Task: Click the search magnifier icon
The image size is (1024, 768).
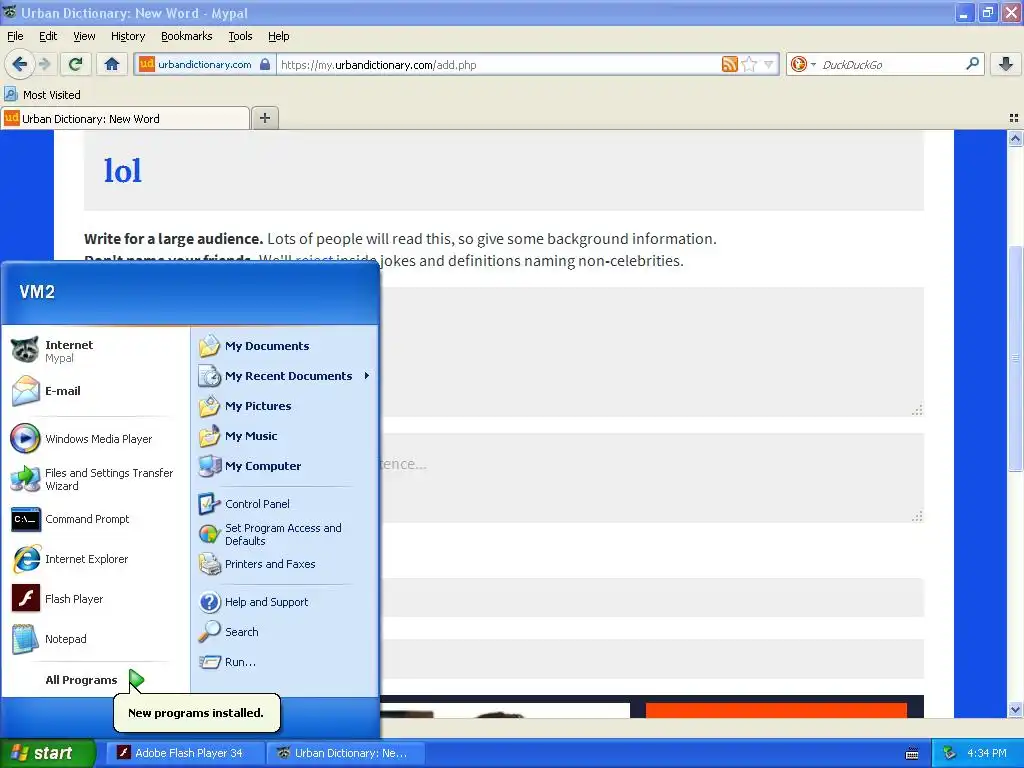Action: [x=972, y=63]
